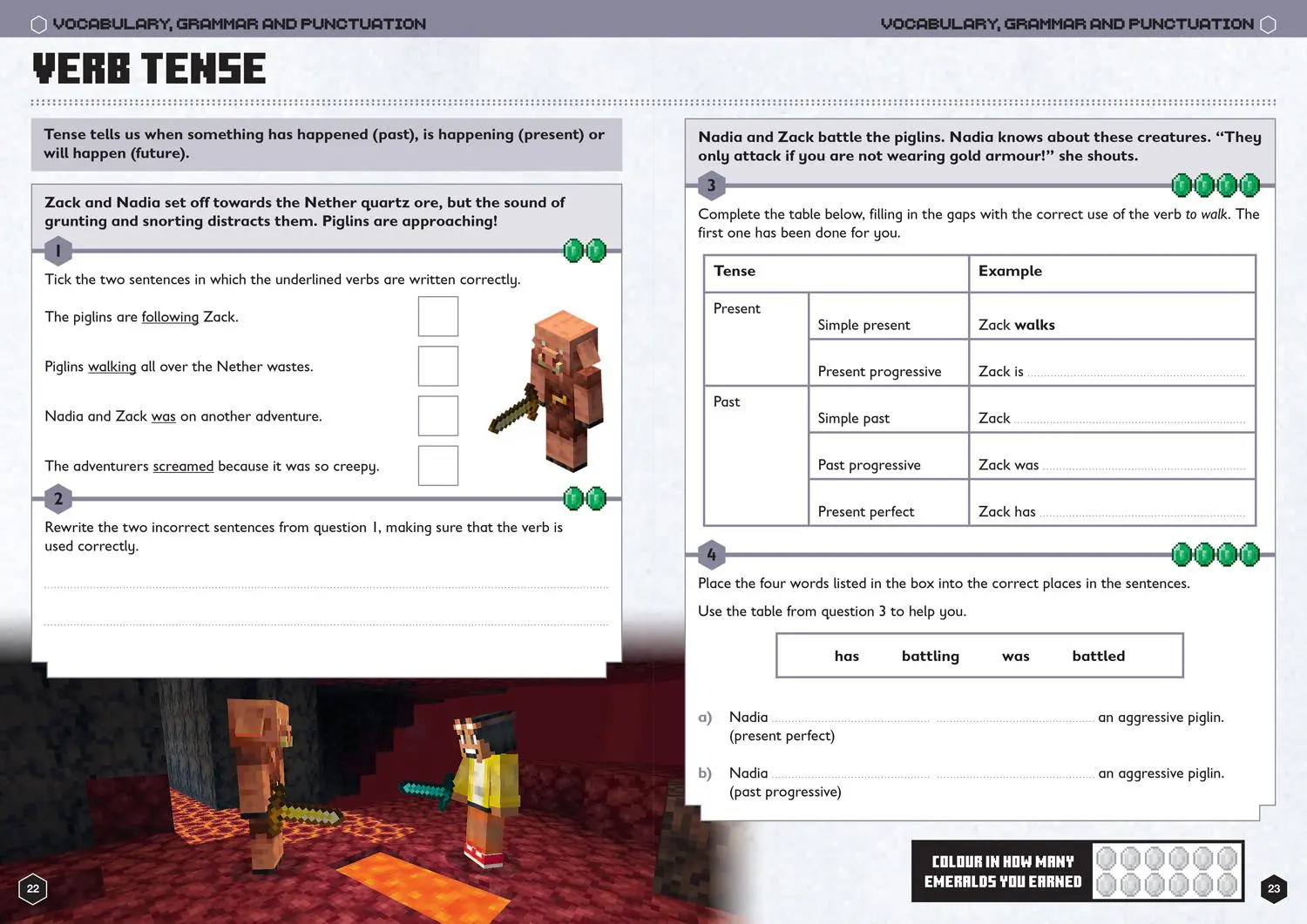Click the underlined verb 'following'
Viewport: 1307px width, 924px height.
click(170, 317)
